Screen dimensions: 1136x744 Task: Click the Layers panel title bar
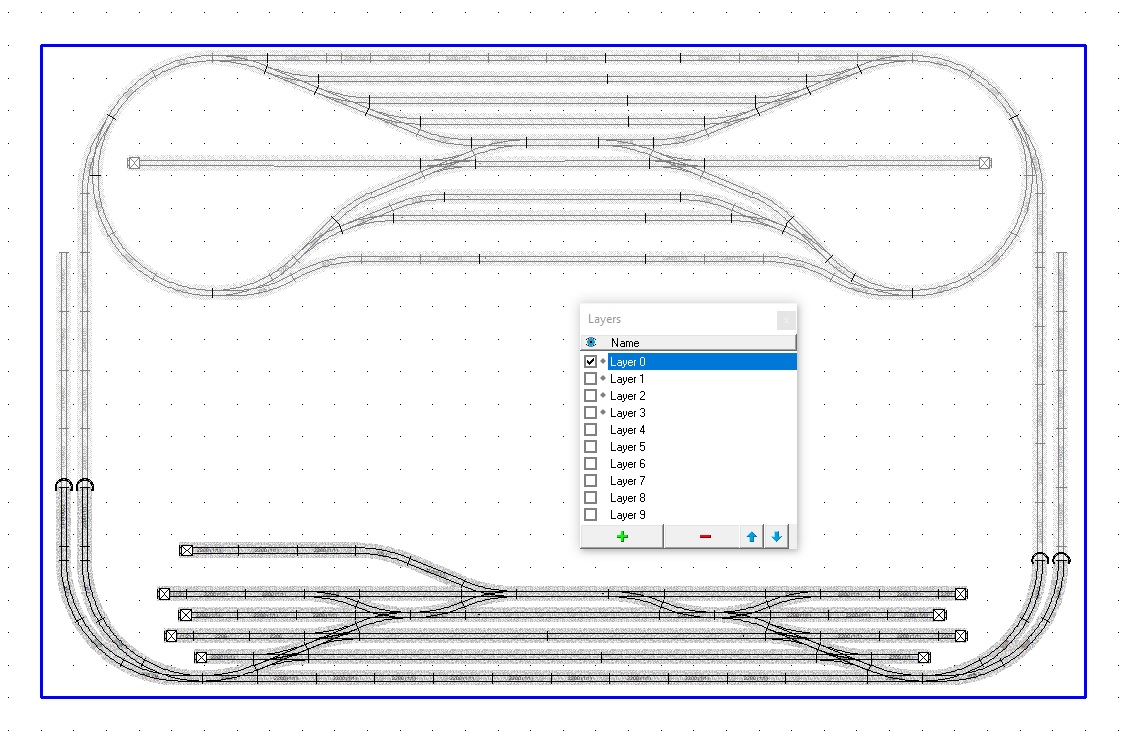pos(670,320)
